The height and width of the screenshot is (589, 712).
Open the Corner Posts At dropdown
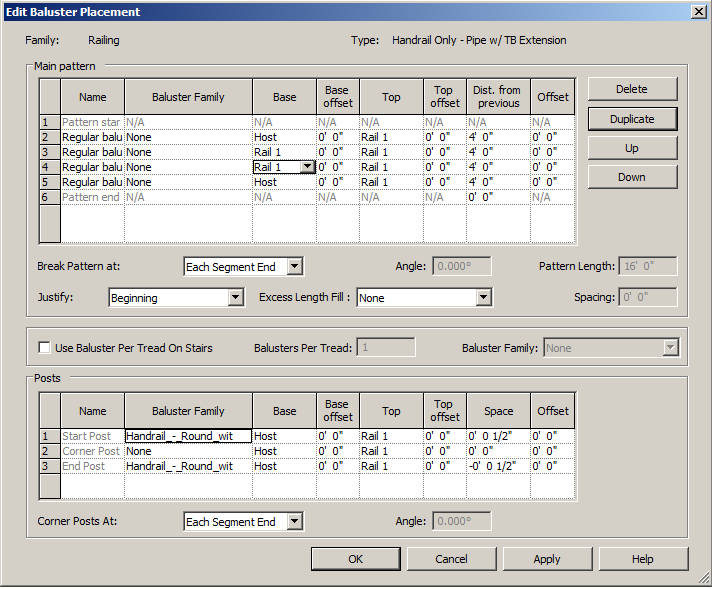(294, 522)
